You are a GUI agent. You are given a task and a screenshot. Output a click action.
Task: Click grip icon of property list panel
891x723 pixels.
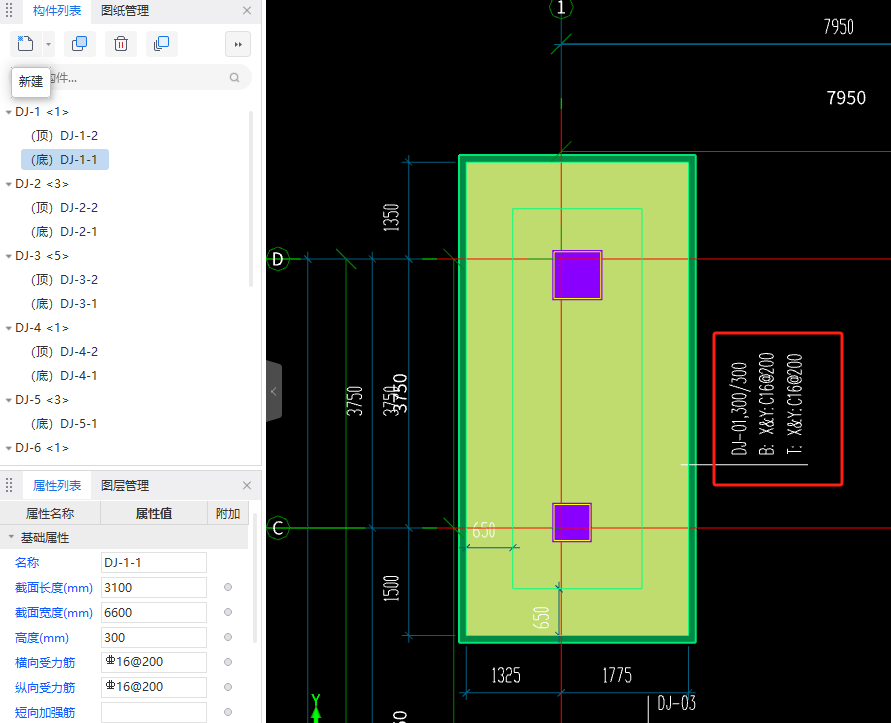click(x=9, y=485)
